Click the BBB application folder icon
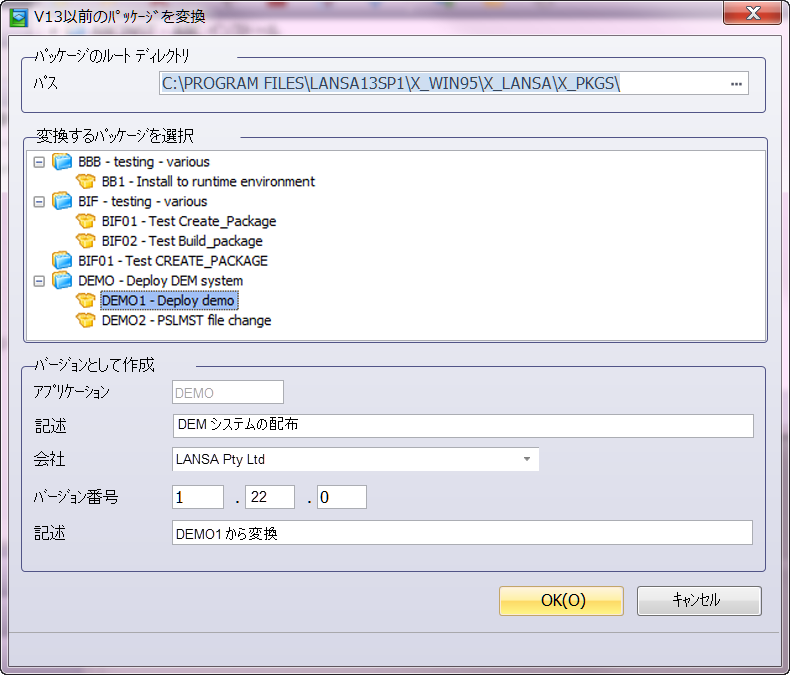Image resolution: width=790 pixels, height=675 pixels. click(x=62, y=162)
